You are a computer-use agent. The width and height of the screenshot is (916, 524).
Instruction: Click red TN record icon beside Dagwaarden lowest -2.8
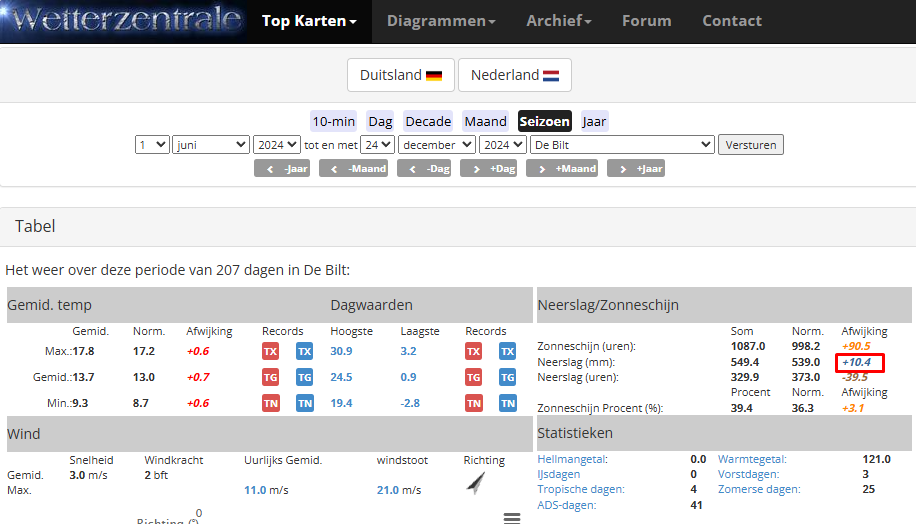473,403
